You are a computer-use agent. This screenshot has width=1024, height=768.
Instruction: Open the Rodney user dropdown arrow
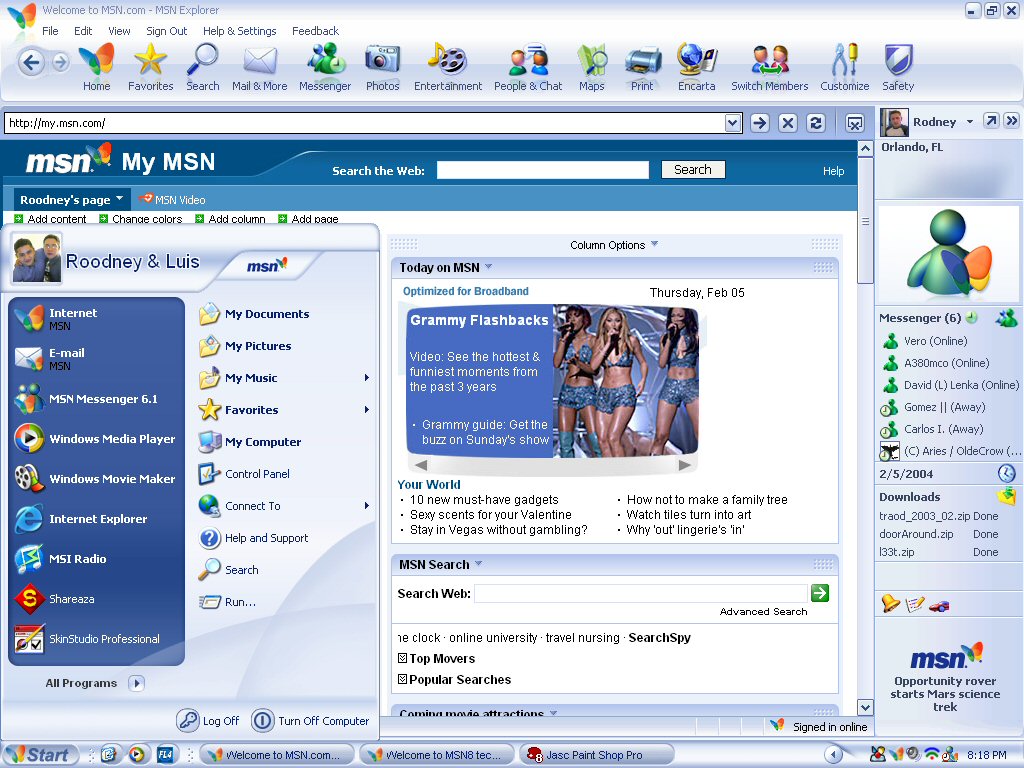tap(970, 121)
